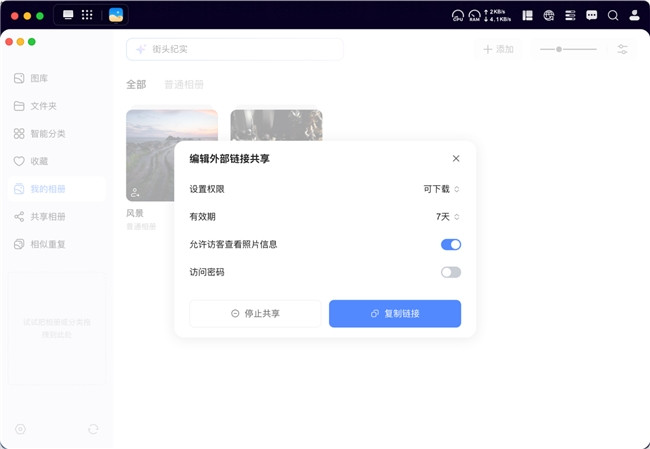Viewport: 650px width, 449px height.
Task: Click the 复制链接 button
Action: pos(395,313)
